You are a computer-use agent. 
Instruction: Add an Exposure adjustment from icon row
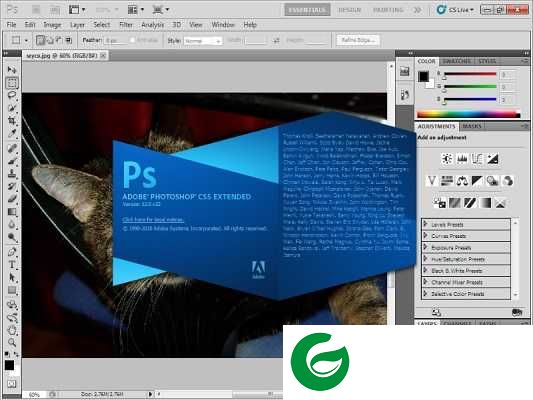coord(493,159)
